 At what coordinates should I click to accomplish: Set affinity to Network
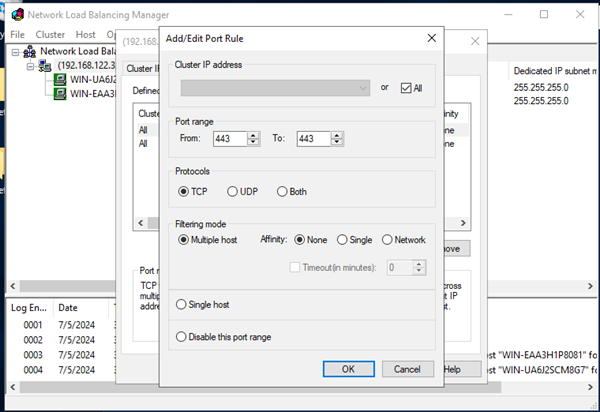click(387, 240)
